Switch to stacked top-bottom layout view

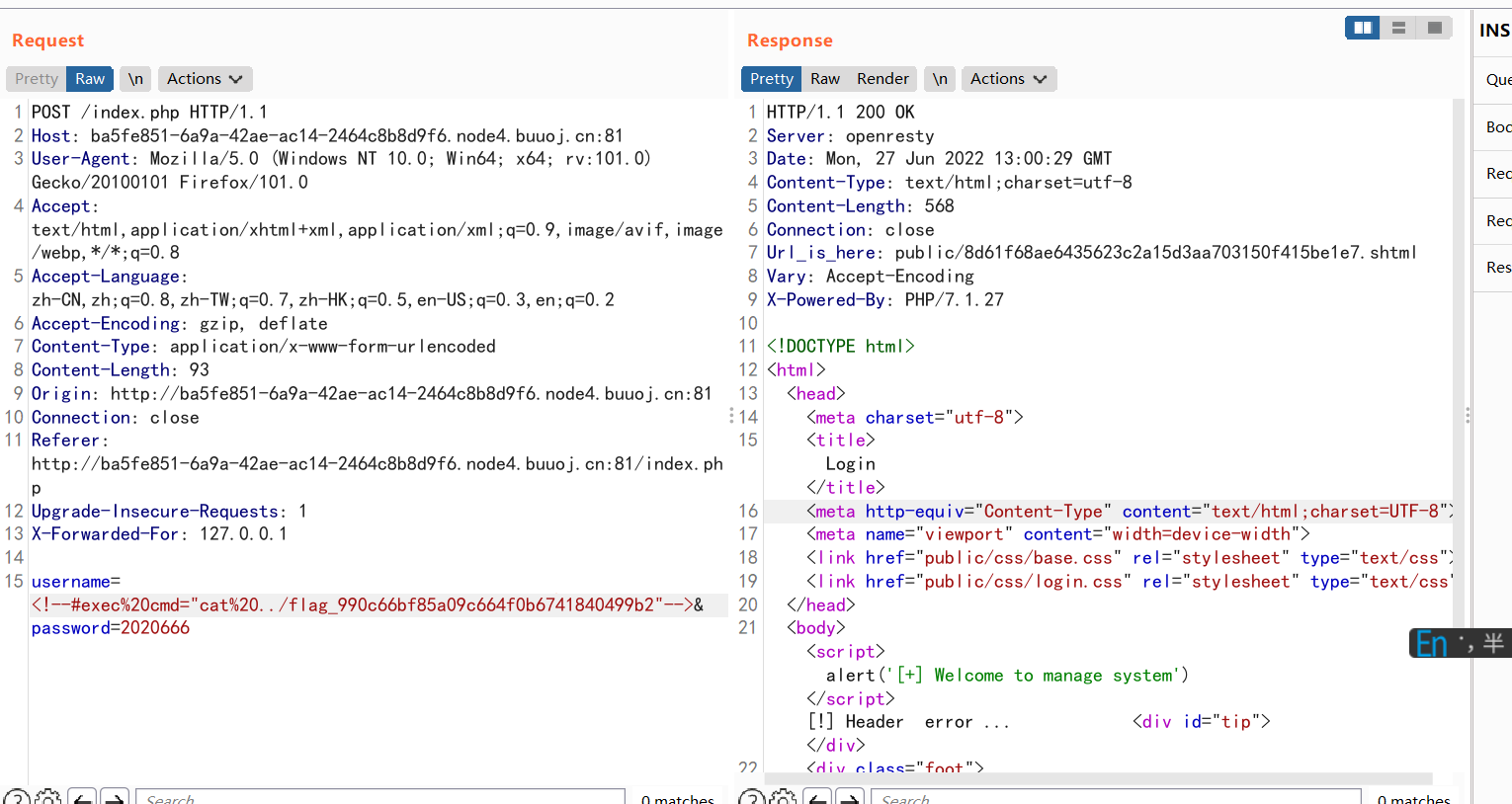1398,28
